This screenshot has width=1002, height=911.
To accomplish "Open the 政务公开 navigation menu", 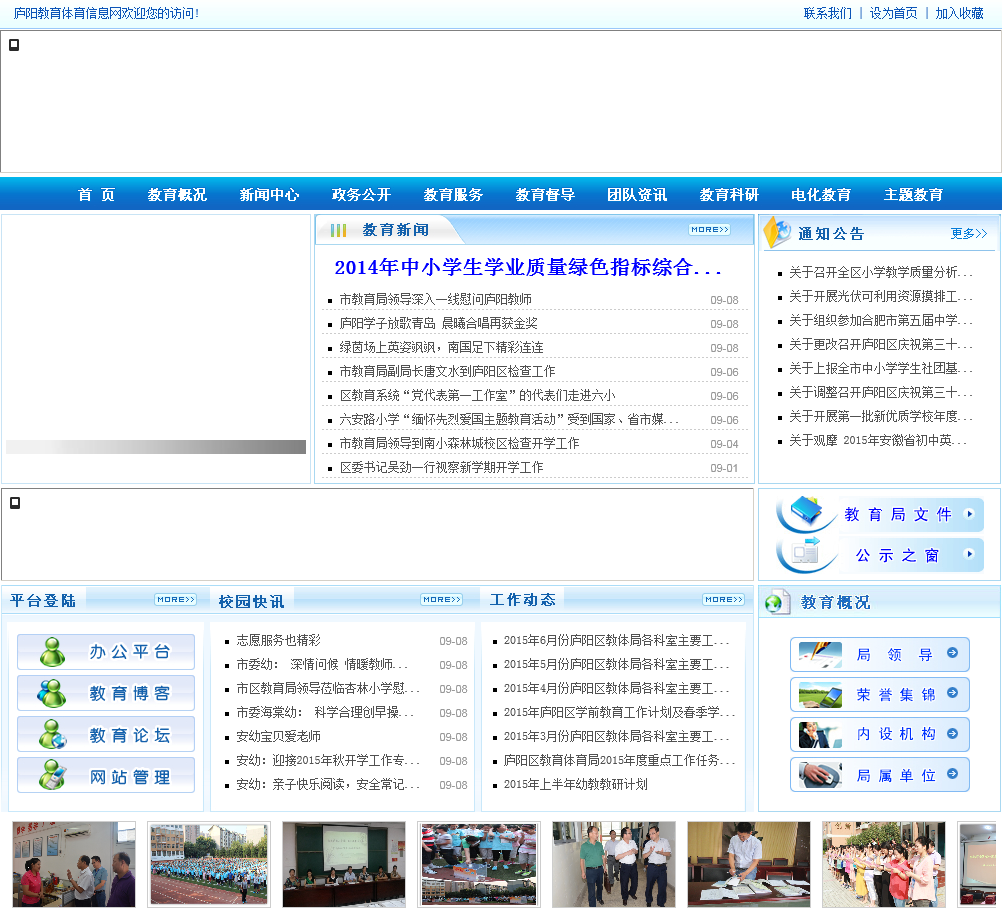I will (x=361, y=194).
